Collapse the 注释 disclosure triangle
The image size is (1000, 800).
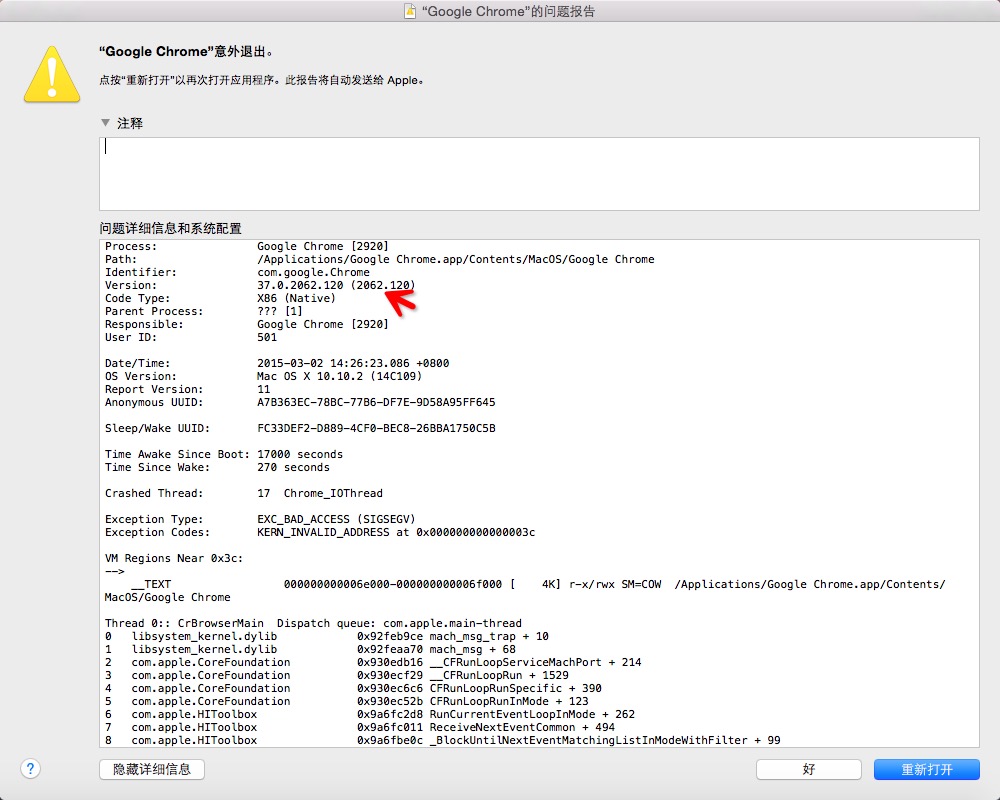pyautogui.click(x=105, y=122)
